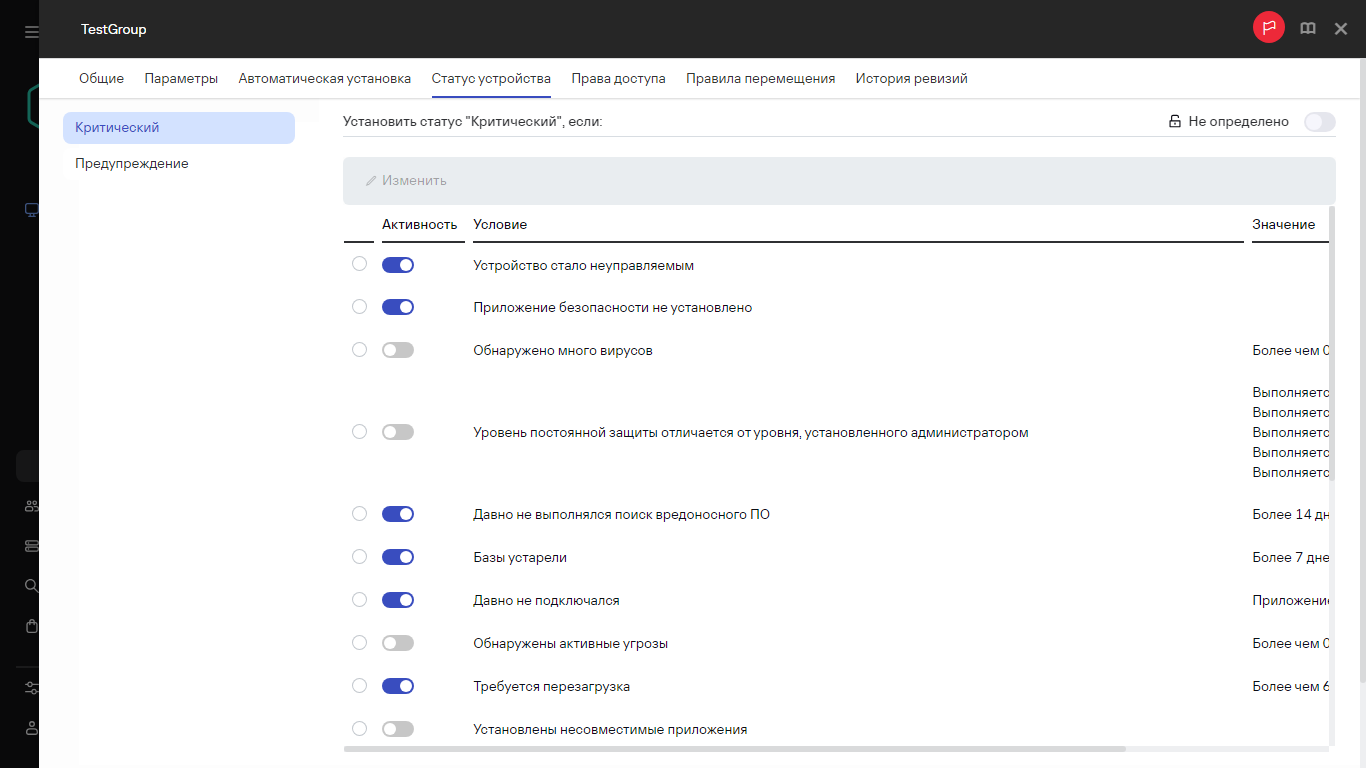
Task: Click the horizontal scrollbar under the conditions table
Action: coord(734,748)
